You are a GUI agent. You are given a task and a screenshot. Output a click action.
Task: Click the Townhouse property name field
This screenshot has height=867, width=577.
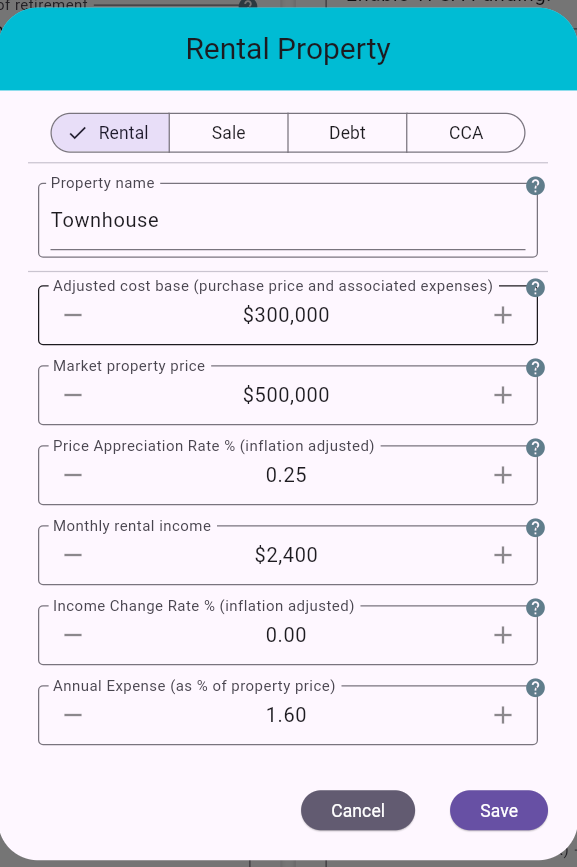288,220
